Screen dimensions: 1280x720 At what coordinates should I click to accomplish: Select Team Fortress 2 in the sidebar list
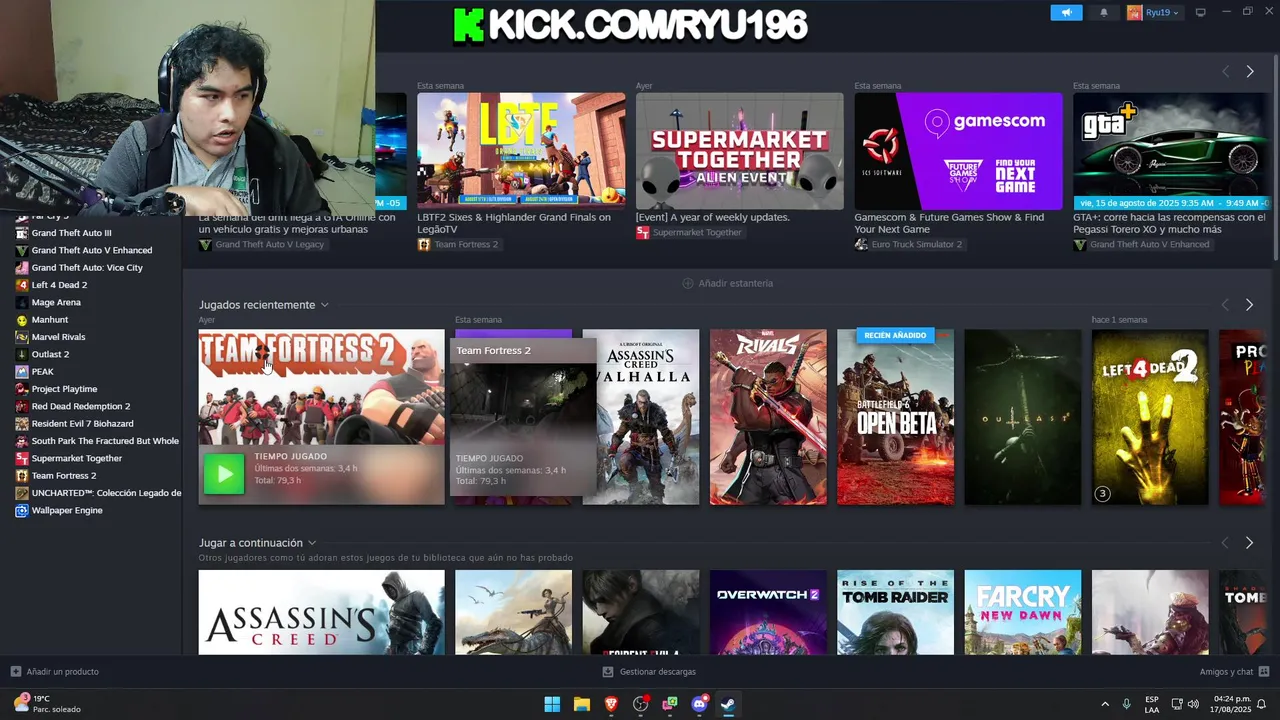[64, 476]
